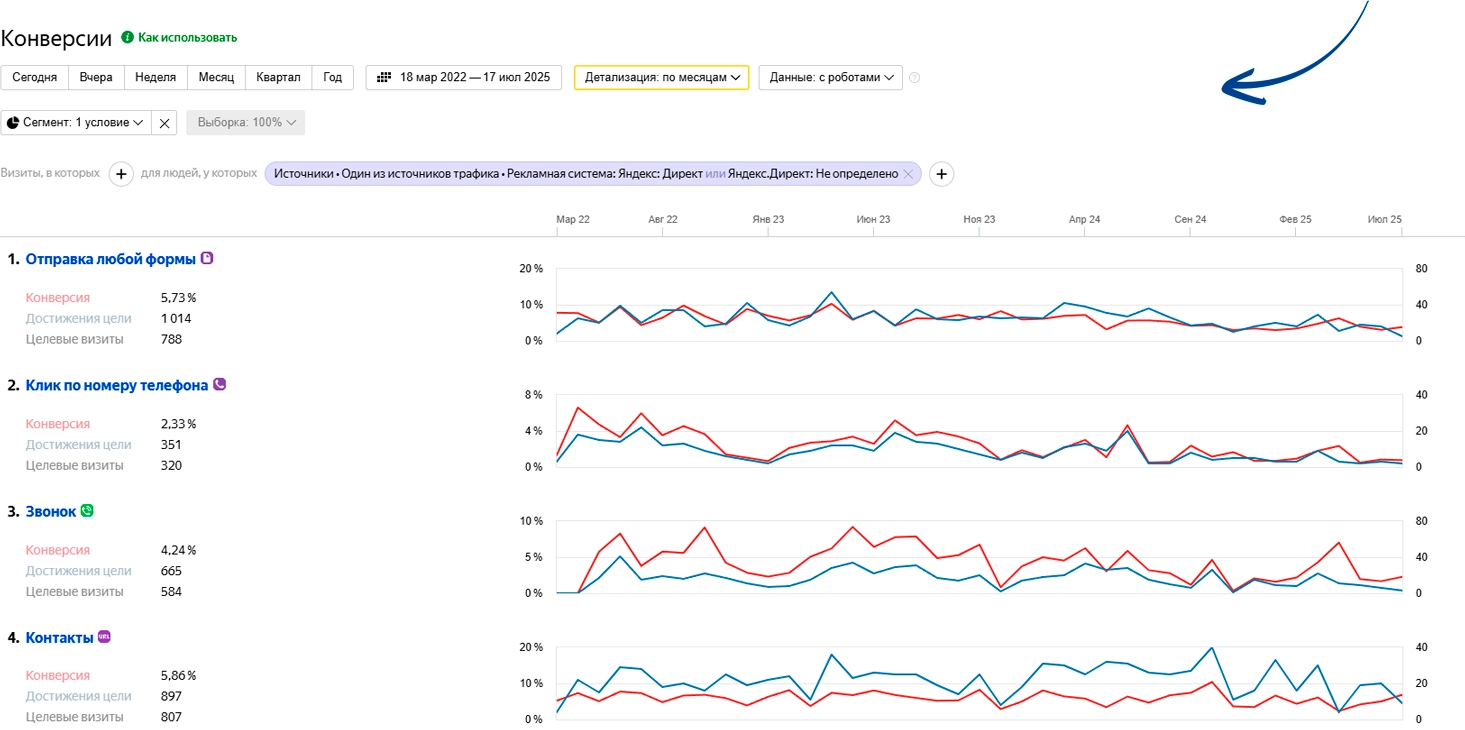Select the Сегодня period tab
Image resolution: width=1465 pixels, height=730 pixels.
[34, 77]
